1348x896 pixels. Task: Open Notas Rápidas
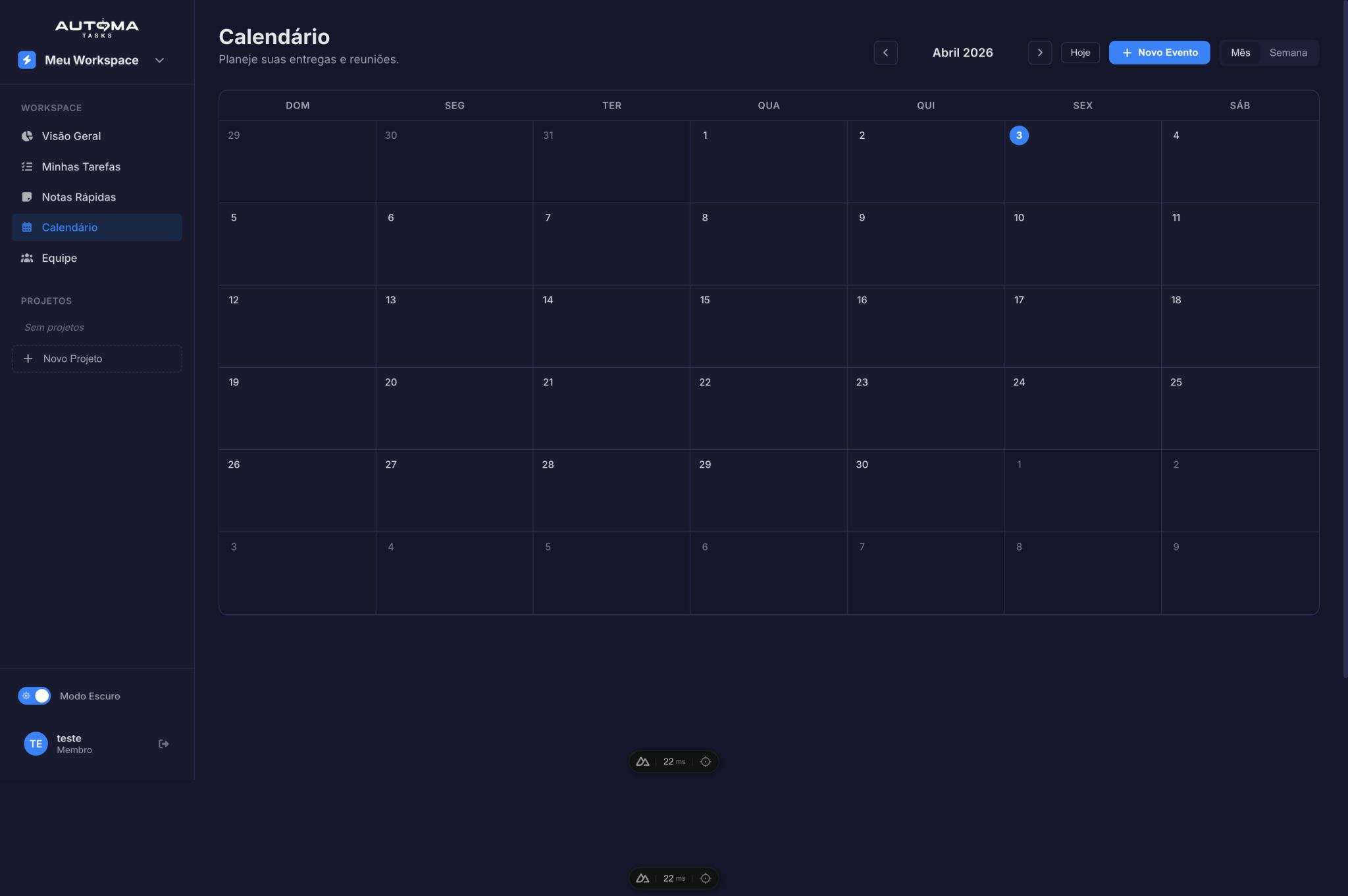click(97, 197)
